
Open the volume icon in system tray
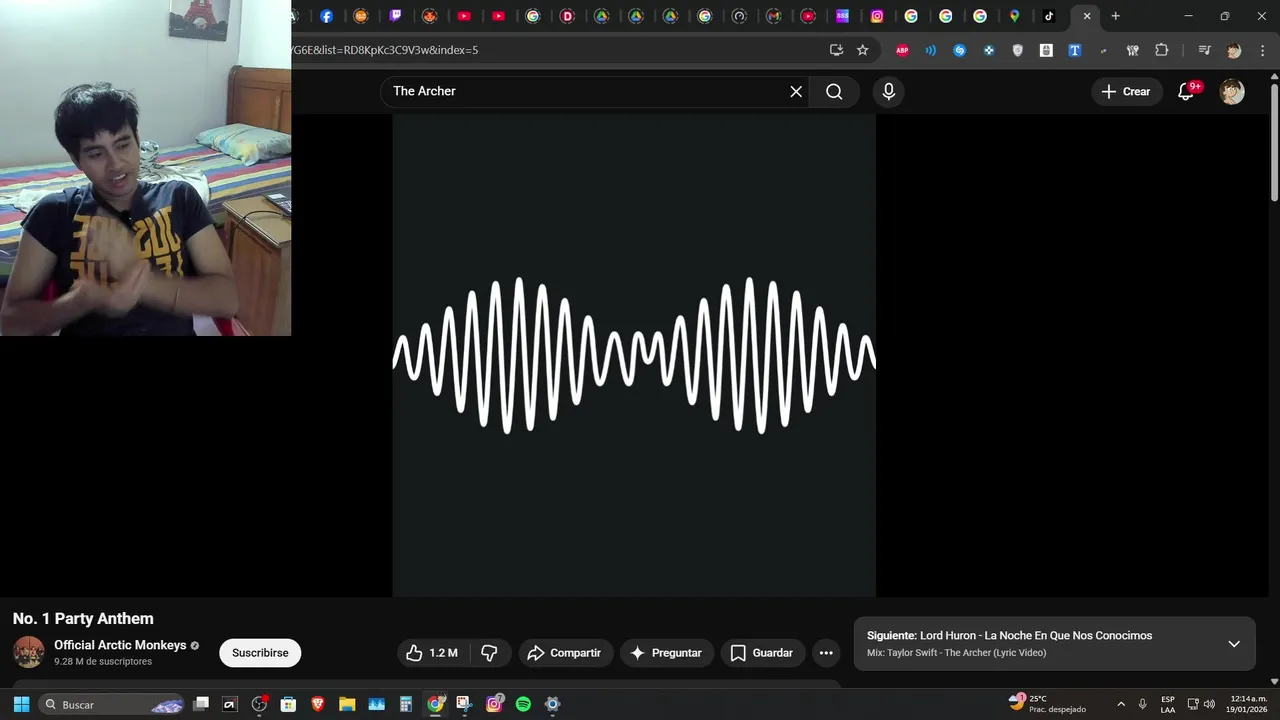click(1209, 704)
